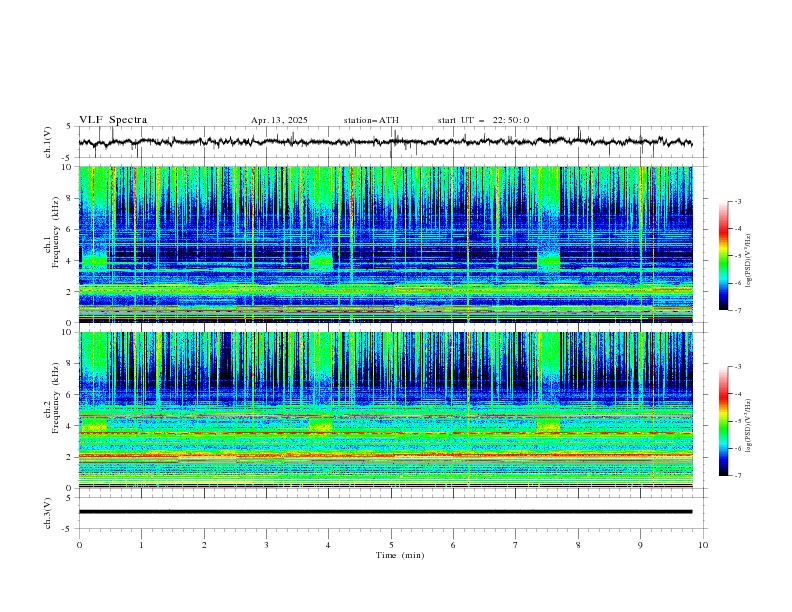The width and height of the screenshot is (792, 612).
Task: Click time axis tick label "7"
Action: pos(516,545)
